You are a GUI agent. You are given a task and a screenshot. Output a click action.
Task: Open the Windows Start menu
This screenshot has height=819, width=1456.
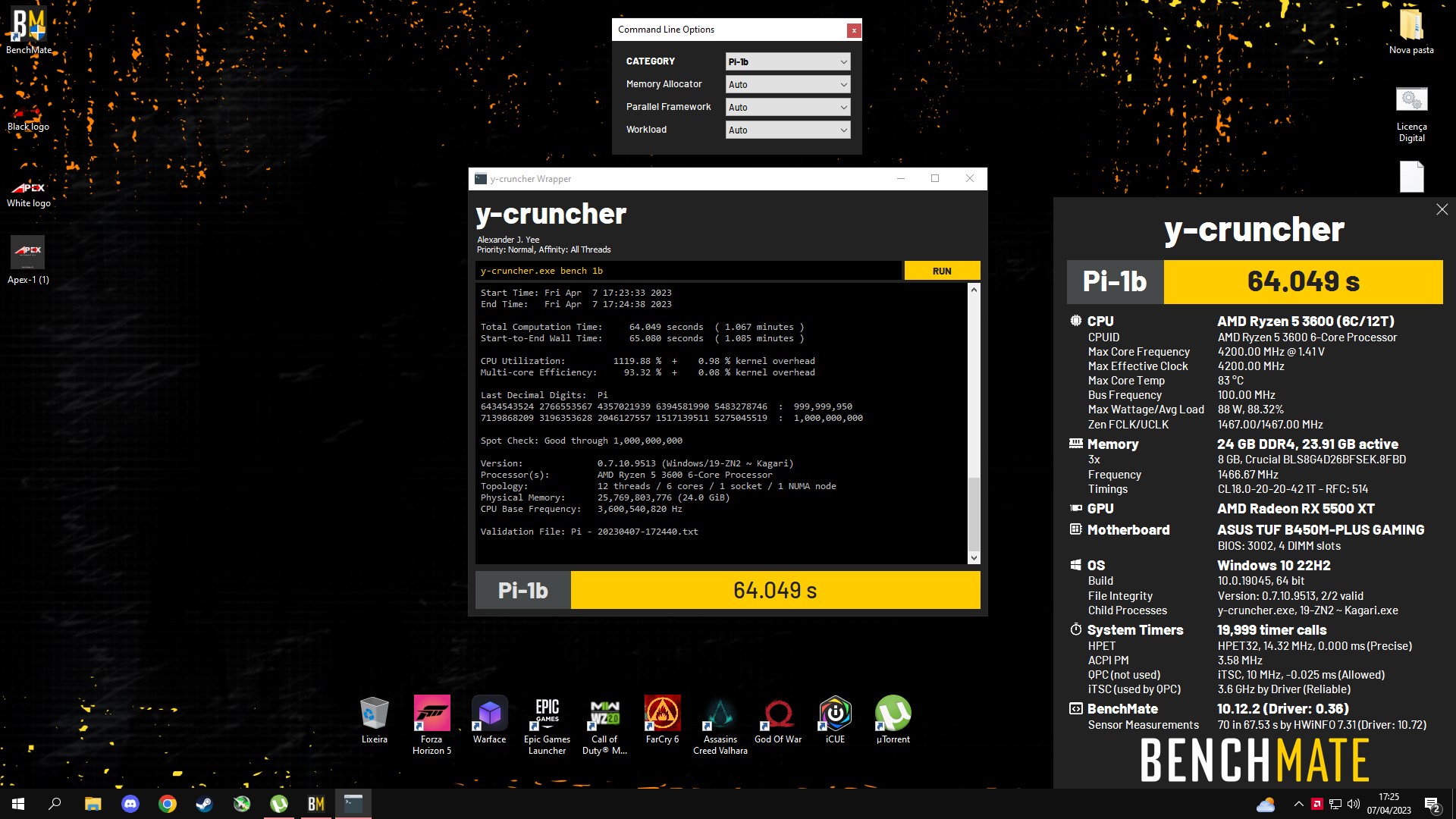point(18,804)
